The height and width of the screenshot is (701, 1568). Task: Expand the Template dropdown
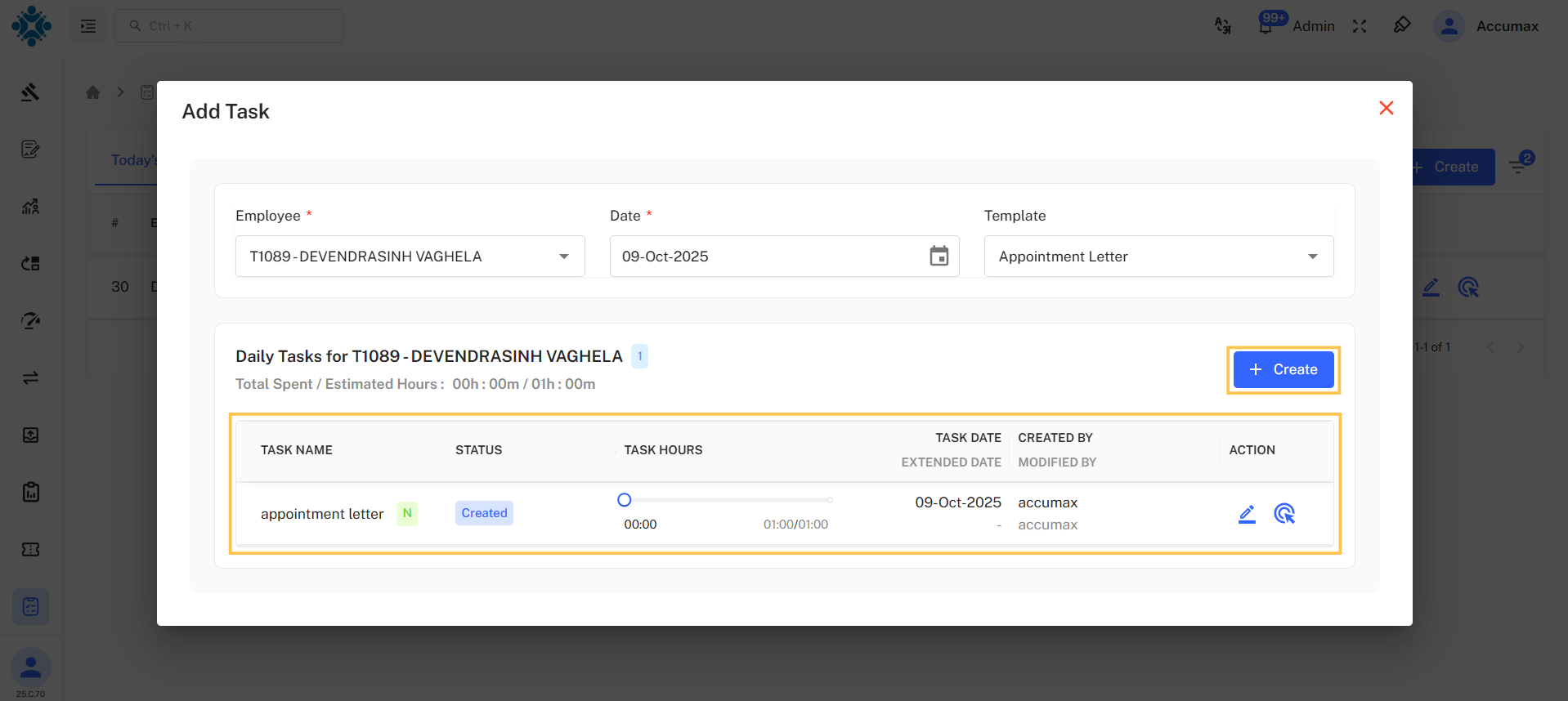[1312, 257]
